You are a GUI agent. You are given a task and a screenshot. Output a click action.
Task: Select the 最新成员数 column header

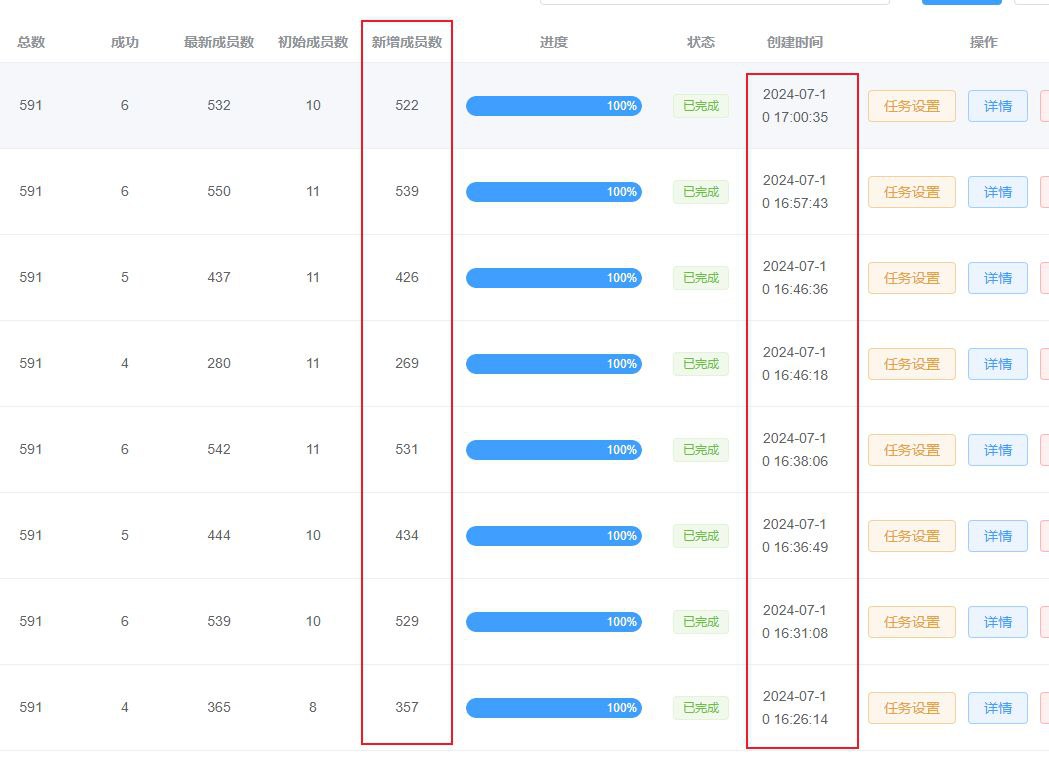point(219,42)
